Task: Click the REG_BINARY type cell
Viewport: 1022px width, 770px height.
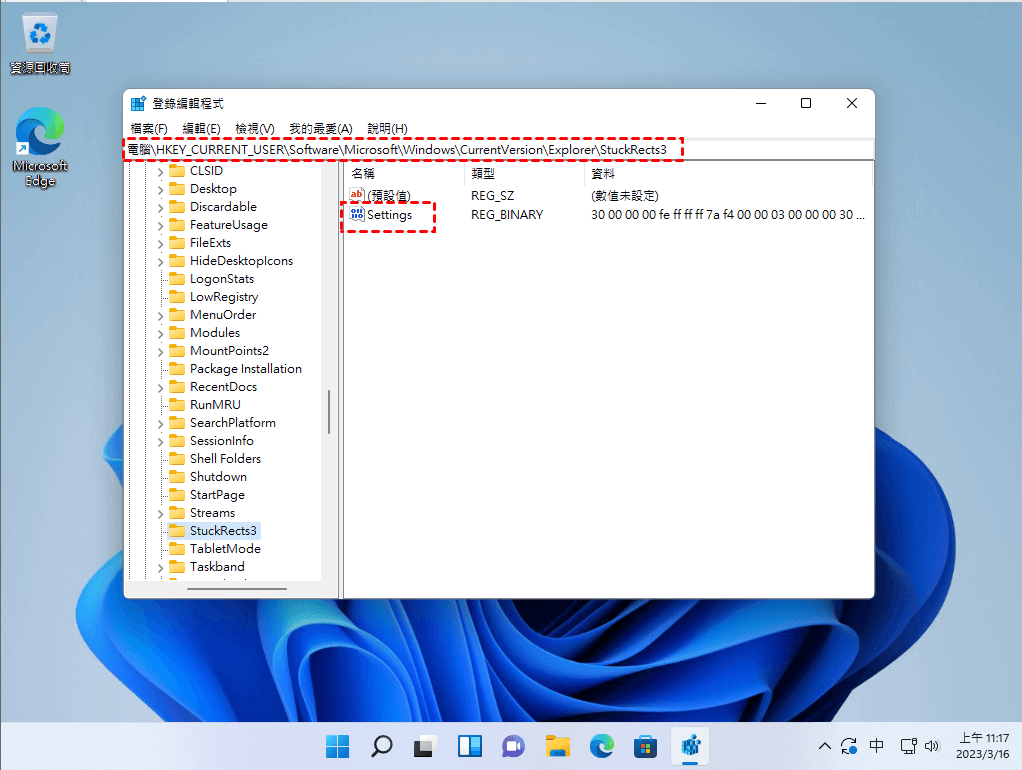Action: (507, 215)
